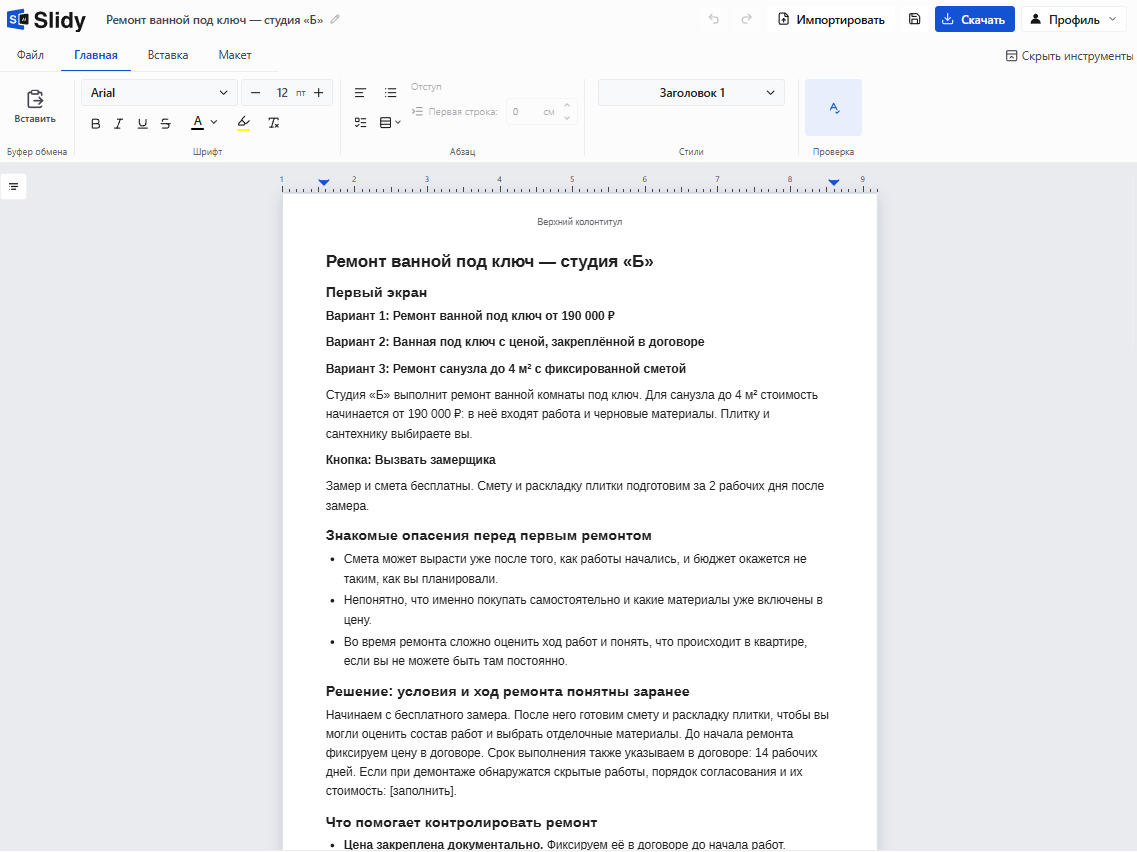Open the font color dropdown arrow
The image size is (1137, 852).
(x=214, y=123)
